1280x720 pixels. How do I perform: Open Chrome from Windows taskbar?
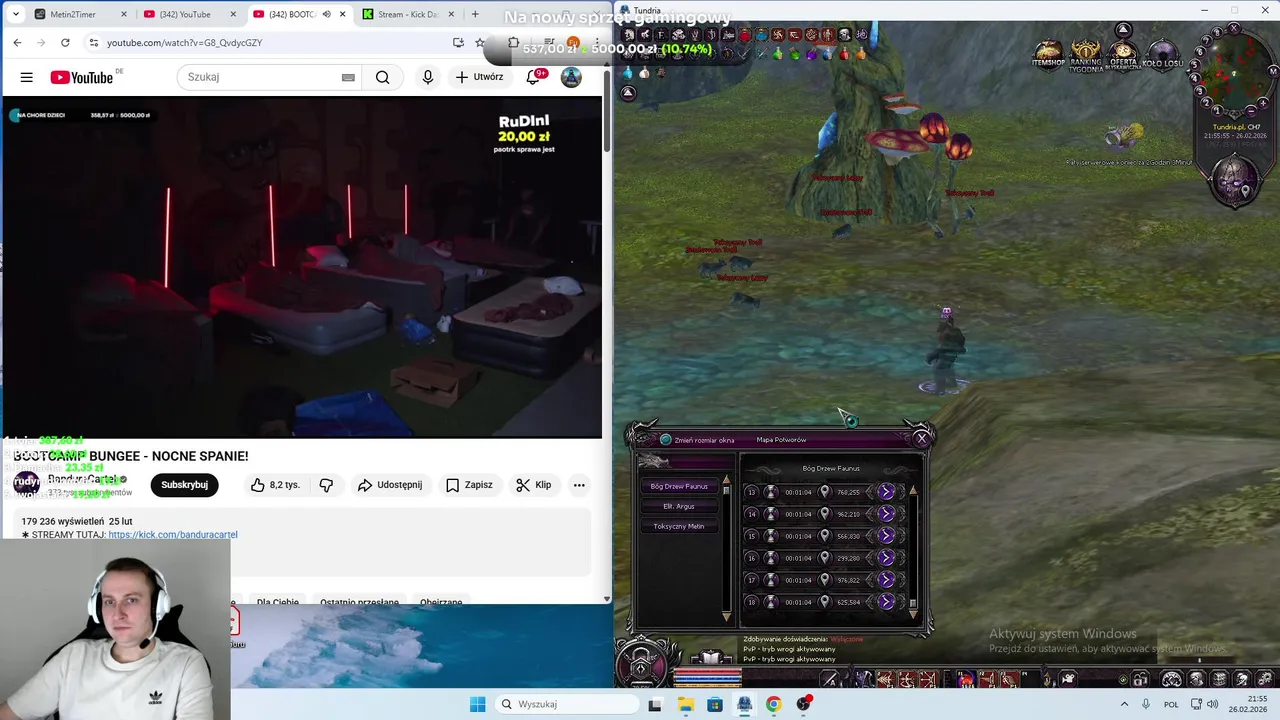pyautogui.click(x=773, y=704)
